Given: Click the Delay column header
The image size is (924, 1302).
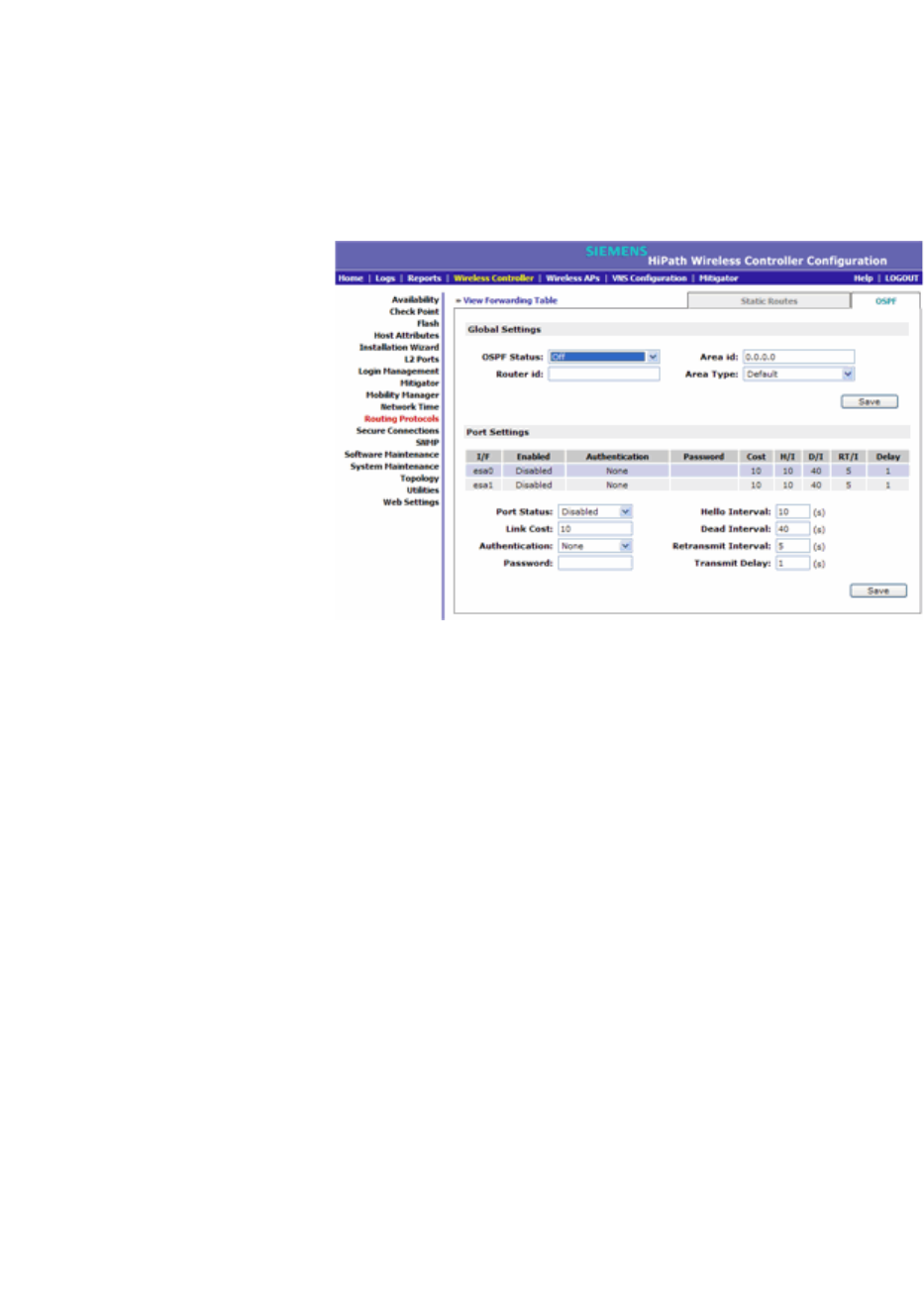Looking at the screenshot, I should pyautogui.click(x=887, y=457).
